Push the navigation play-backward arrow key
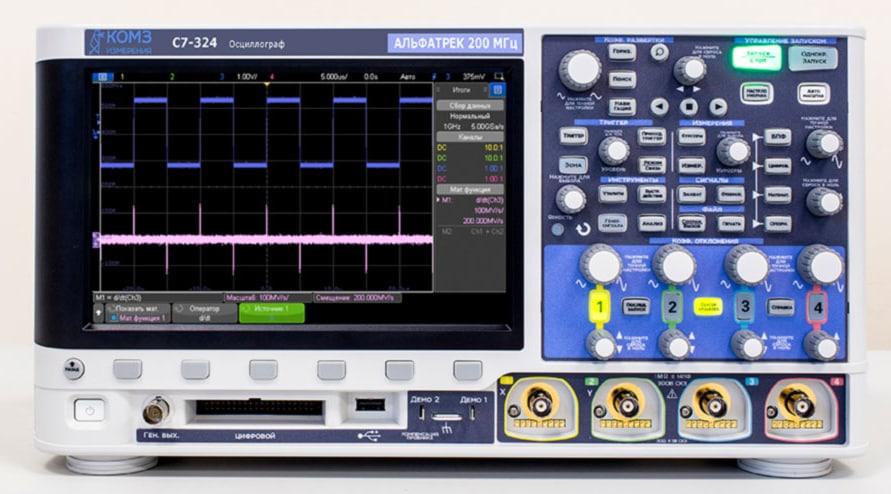This screenshot has width=891, height=494. click(659, 106)
